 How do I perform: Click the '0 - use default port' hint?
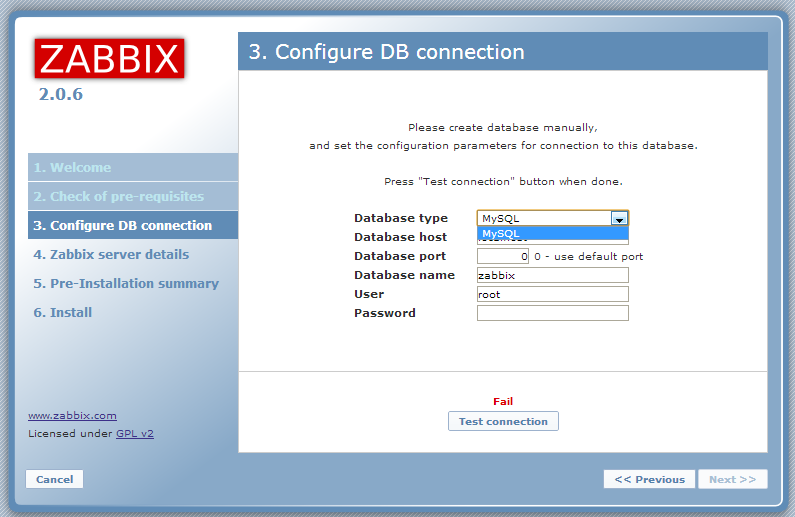tap(588, 256)
